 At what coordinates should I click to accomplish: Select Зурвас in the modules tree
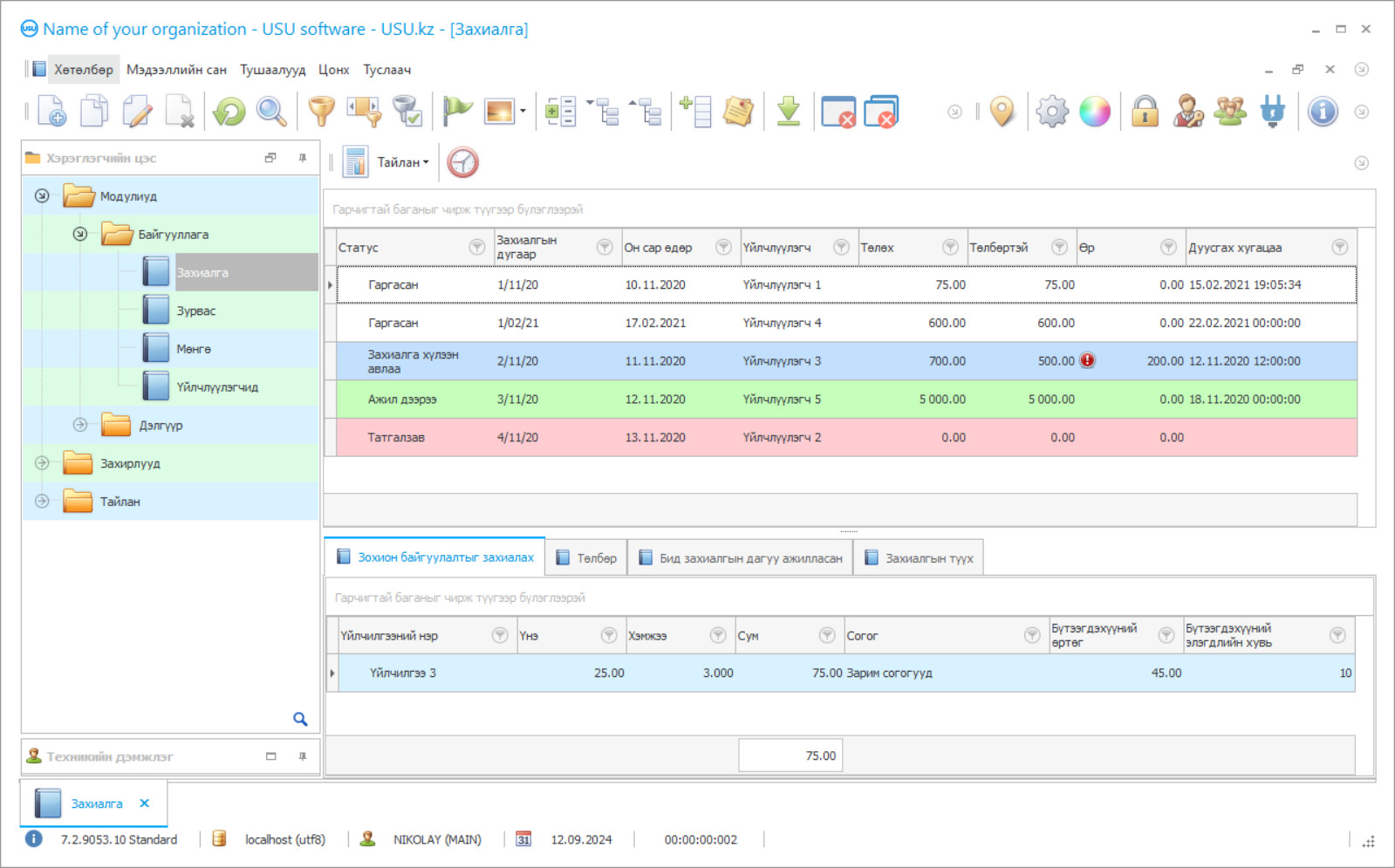coord(196,311)
